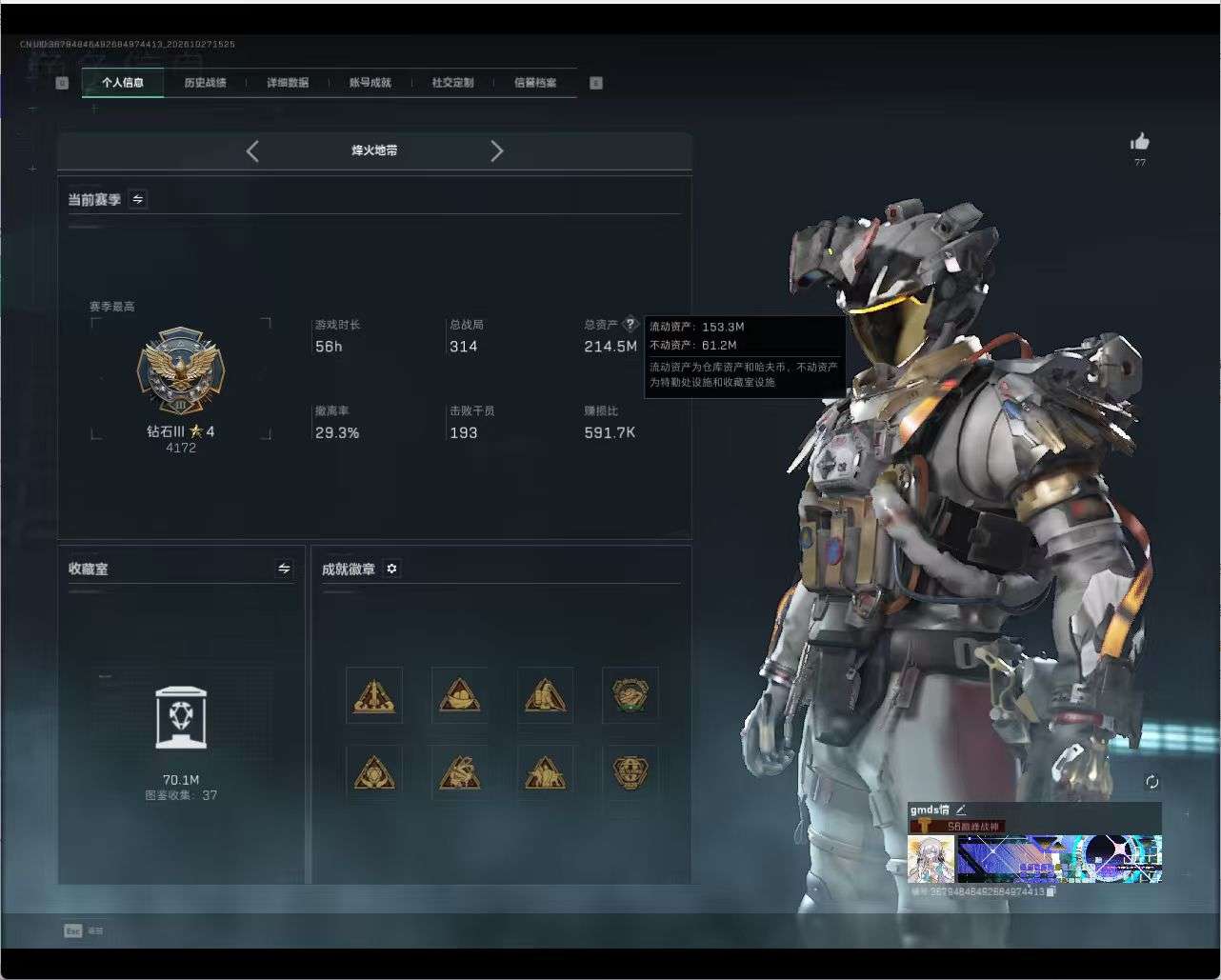Click the Q key hint before the tabs
1221x980 pixels.
click(63, 83)
